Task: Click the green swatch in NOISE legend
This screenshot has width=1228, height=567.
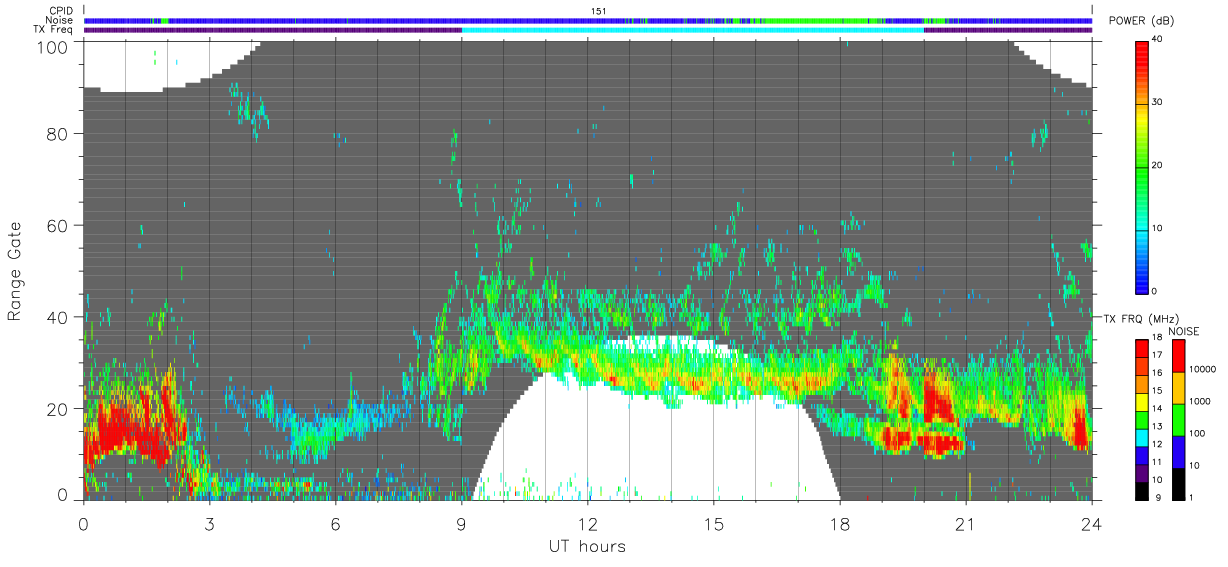Action: point(1179,419)
